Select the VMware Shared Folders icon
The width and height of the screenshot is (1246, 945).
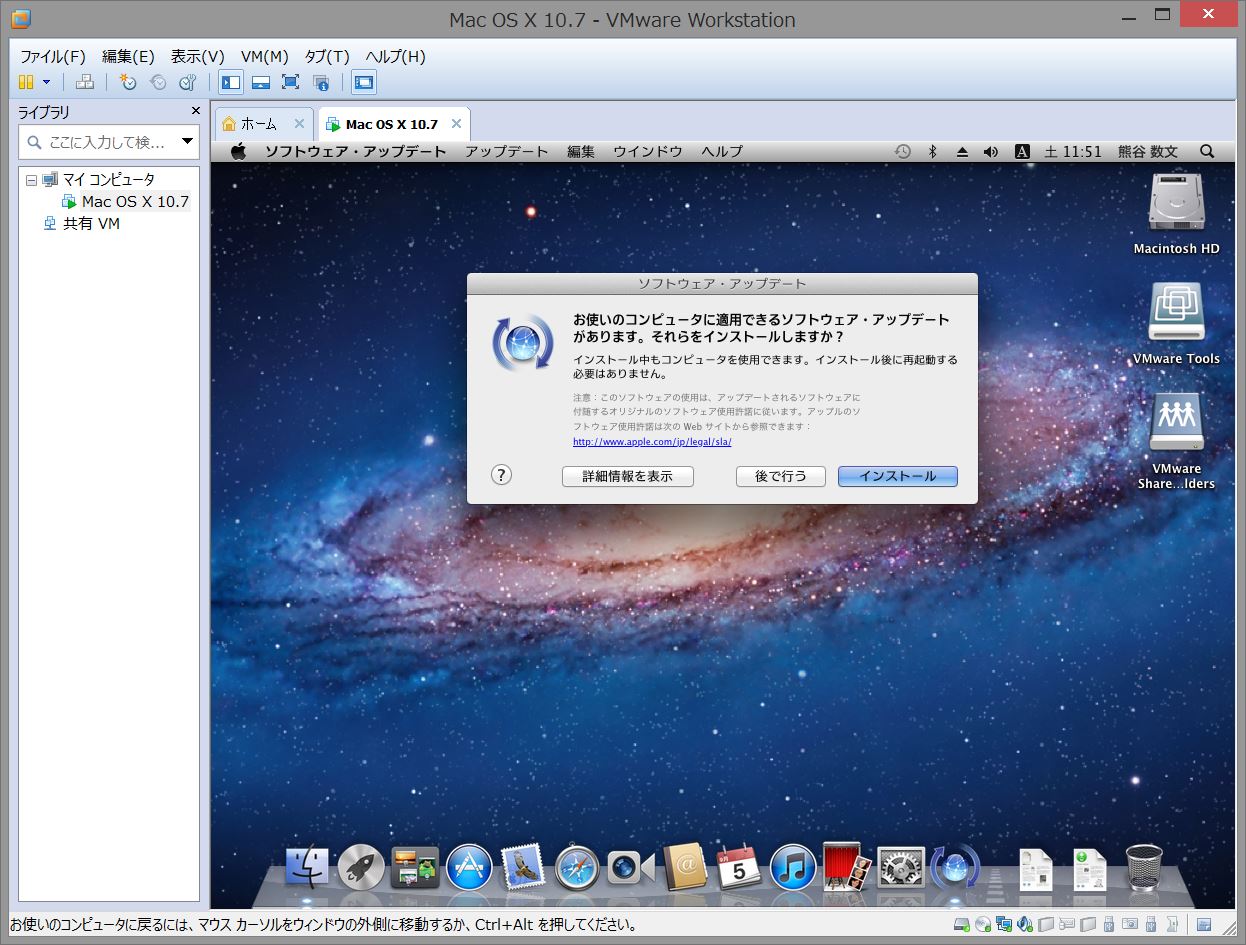[x=1176, y=441]
